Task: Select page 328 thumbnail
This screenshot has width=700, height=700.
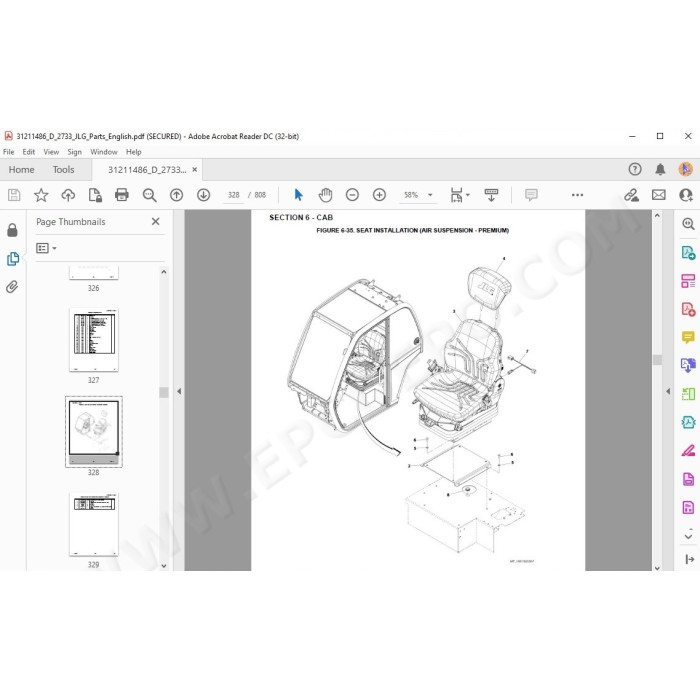Action: click(x=94, y=432)
